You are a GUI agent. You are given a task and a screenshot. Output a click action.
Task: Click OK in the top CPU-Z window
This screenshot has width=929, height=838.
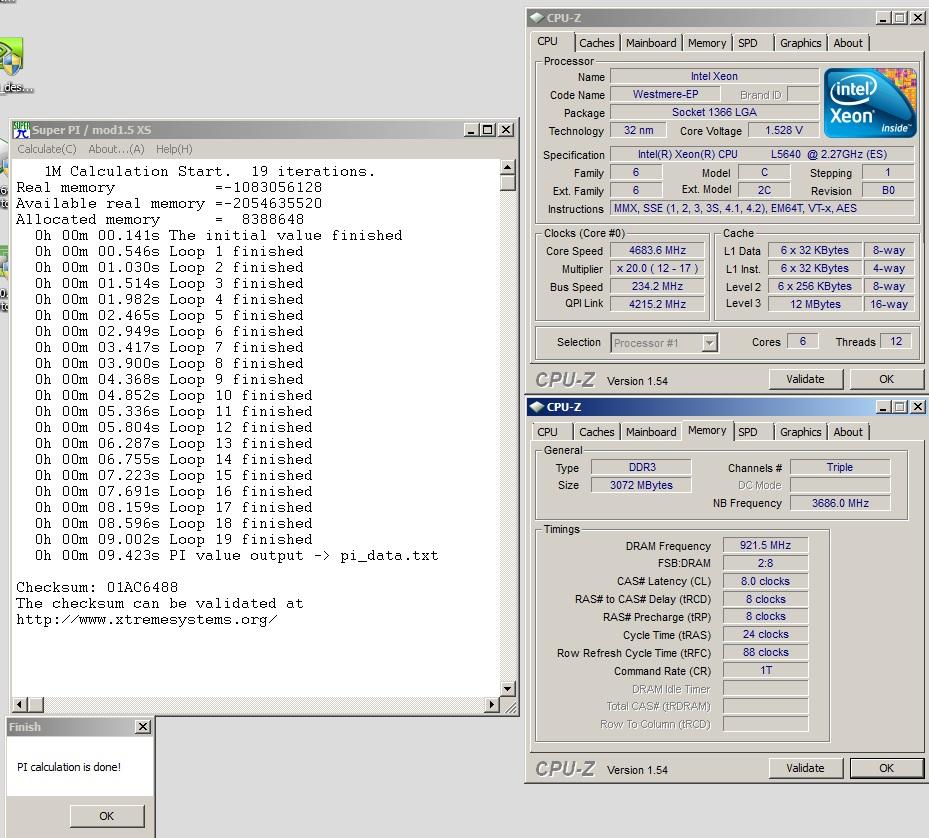coord(886,379)
